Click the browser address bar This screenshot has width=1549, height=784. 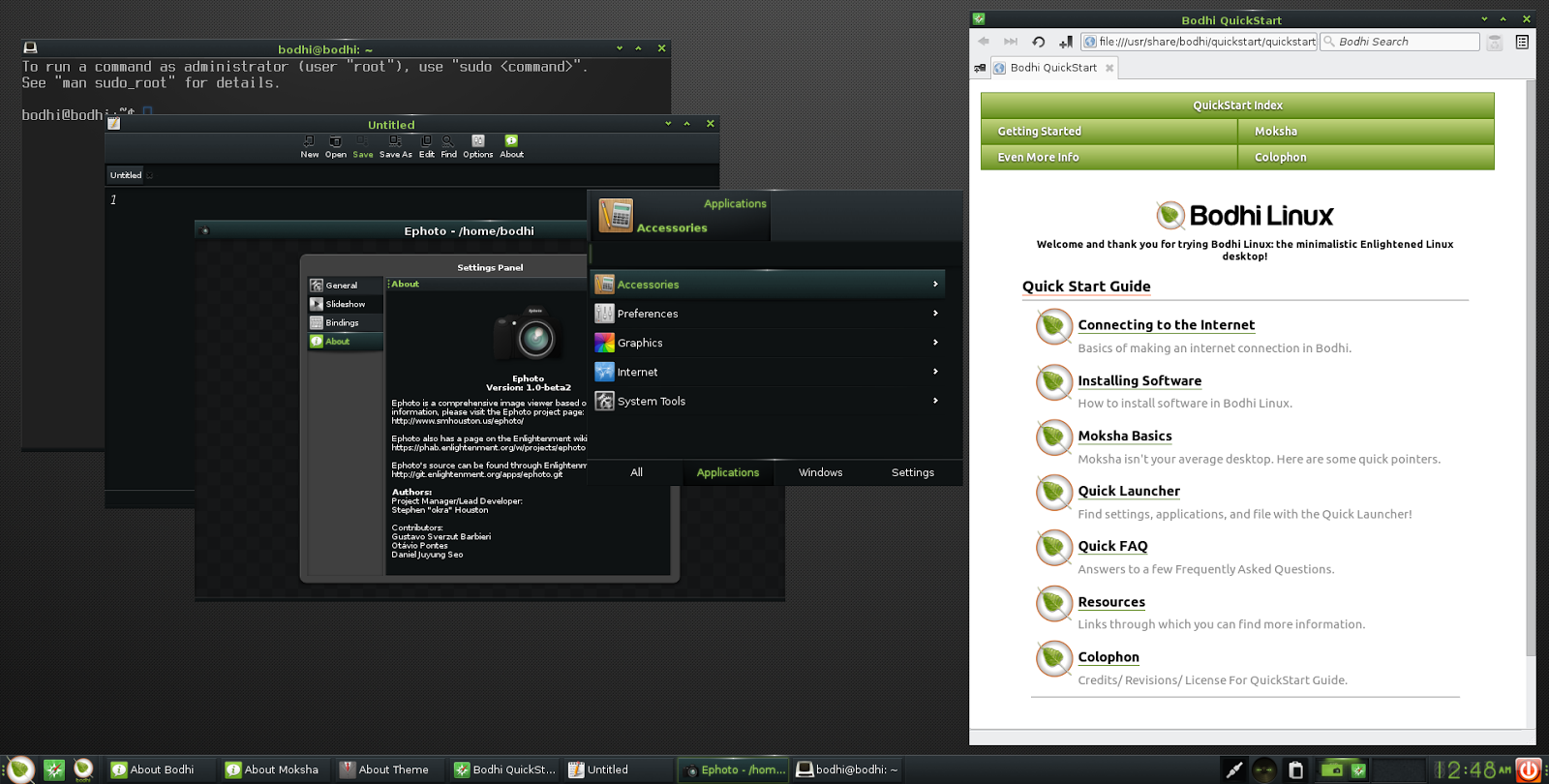tap(1200, 42)
